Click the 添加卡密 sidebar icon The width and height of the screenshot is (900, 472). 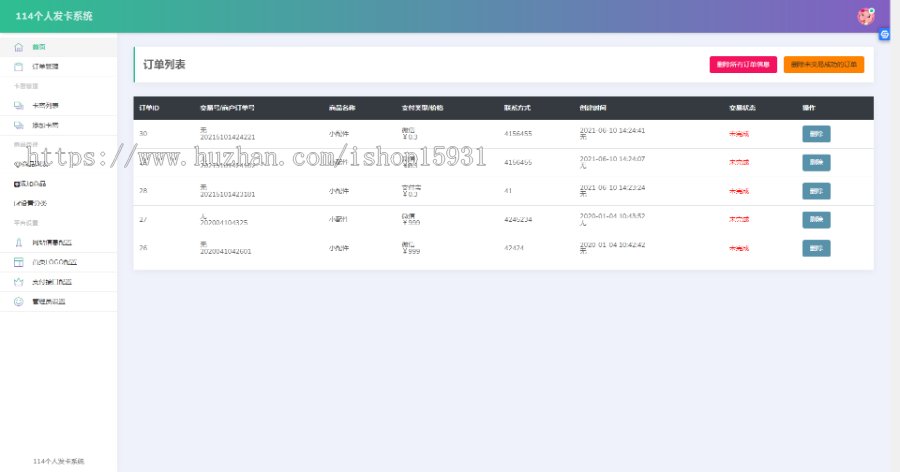click(x=18, y=125)
